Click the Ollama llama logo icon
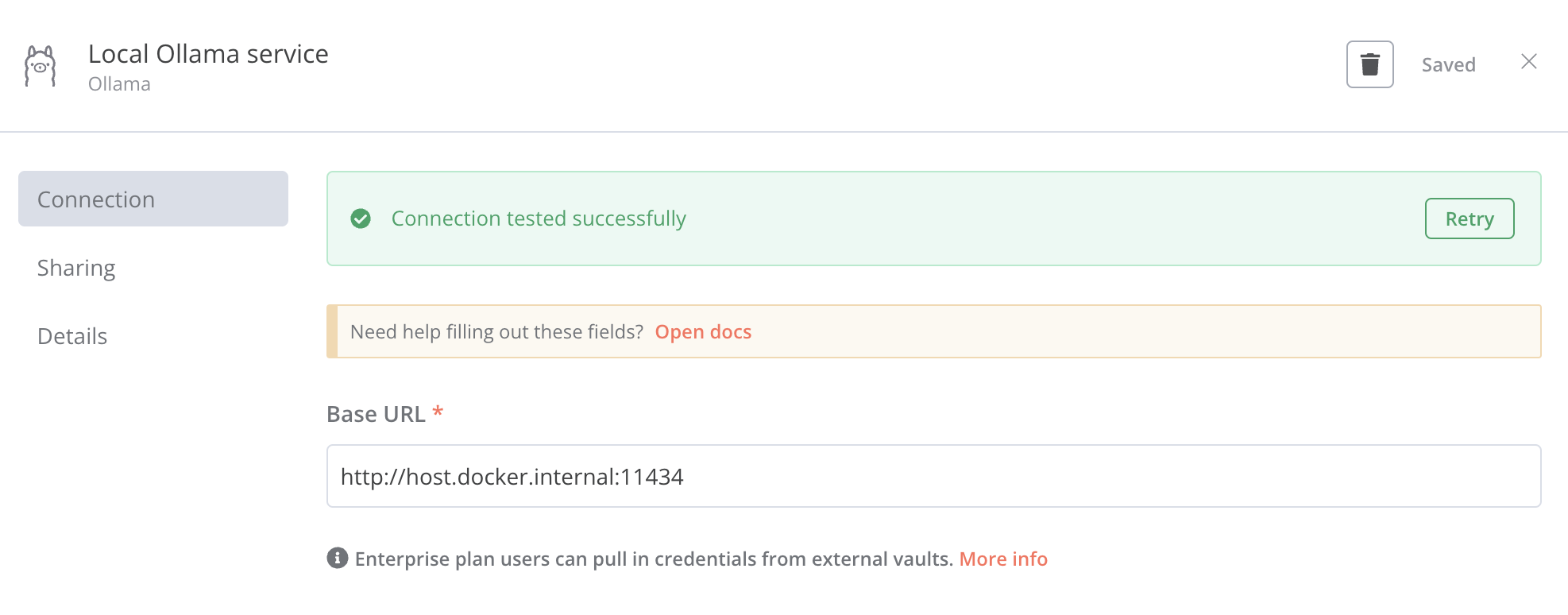The image size is (1568, 615). [x=41, y=66]
